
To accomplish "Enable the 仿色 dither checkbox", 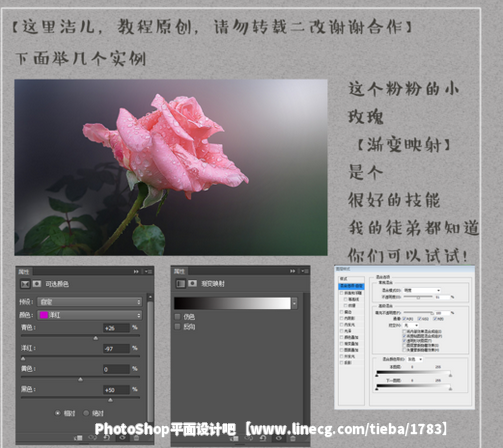I will 177,316.
